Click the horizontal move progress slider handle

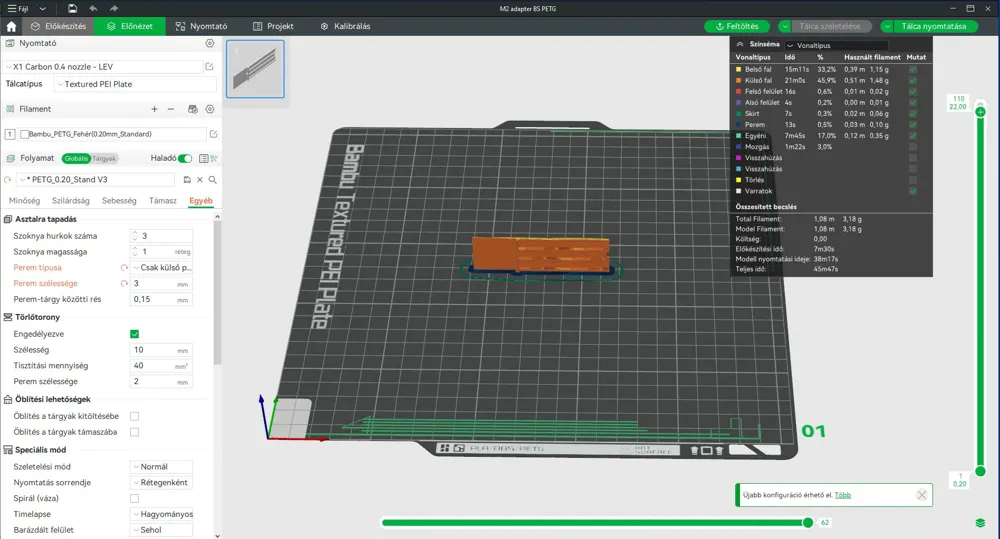point(808,522)
